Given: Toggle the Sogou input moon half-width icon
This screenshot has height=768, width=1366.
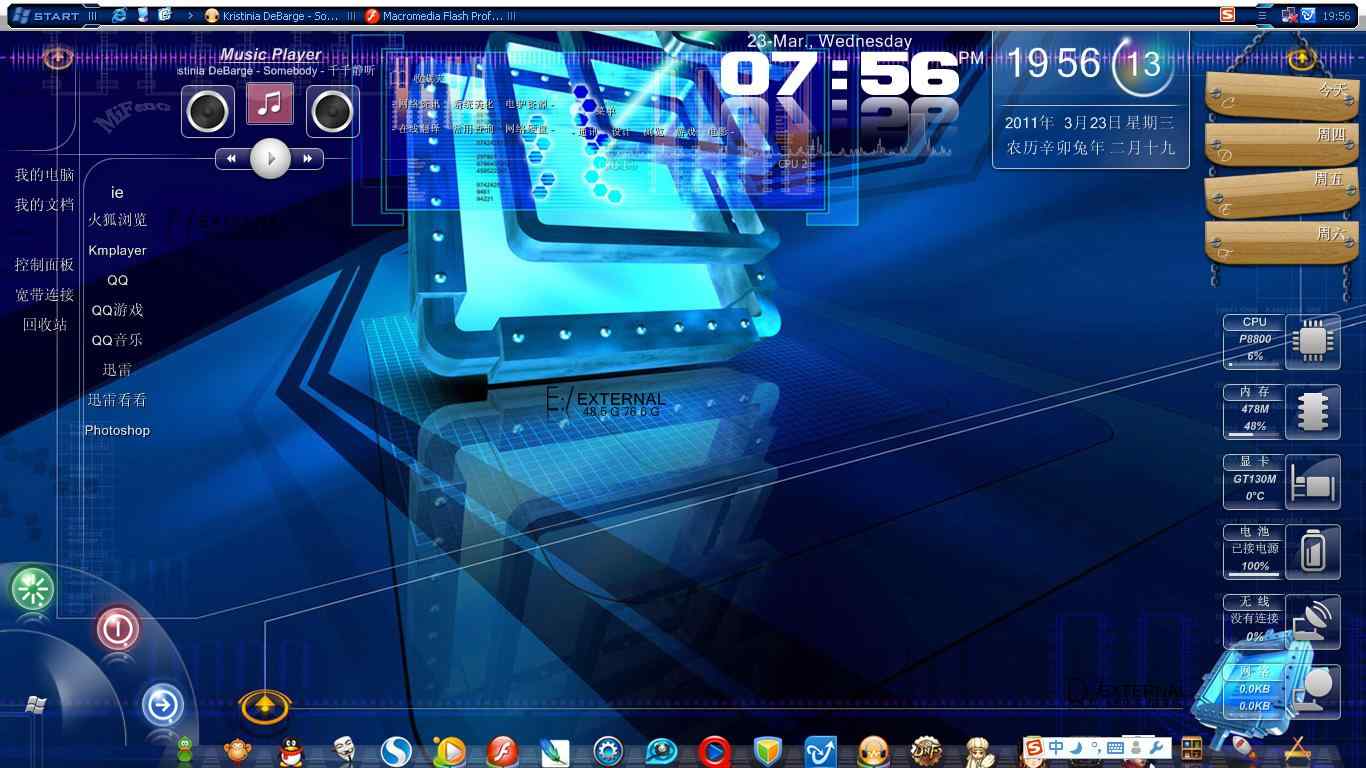Looking at the screenshot, I should coord(1076,747).
